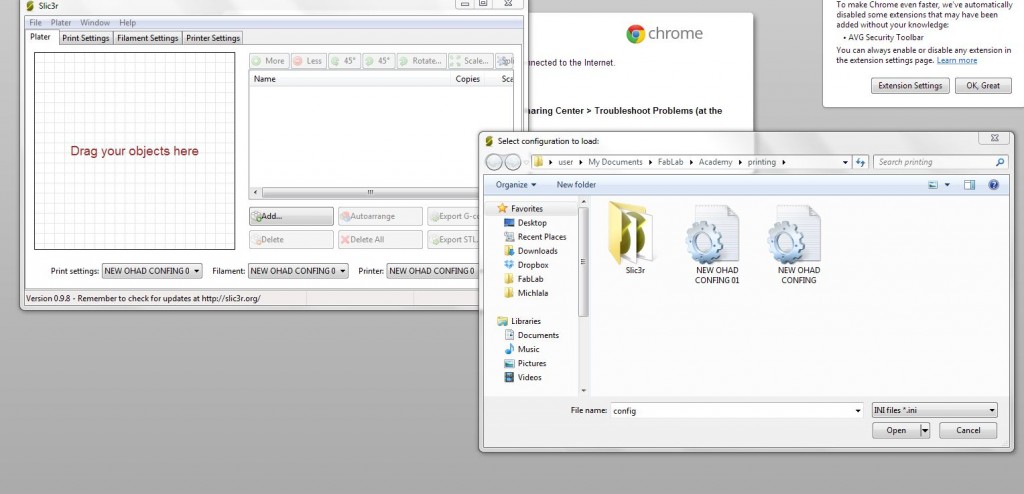
Task: Click Extension Settings in Chrome popup
Action: coord(910,86)
